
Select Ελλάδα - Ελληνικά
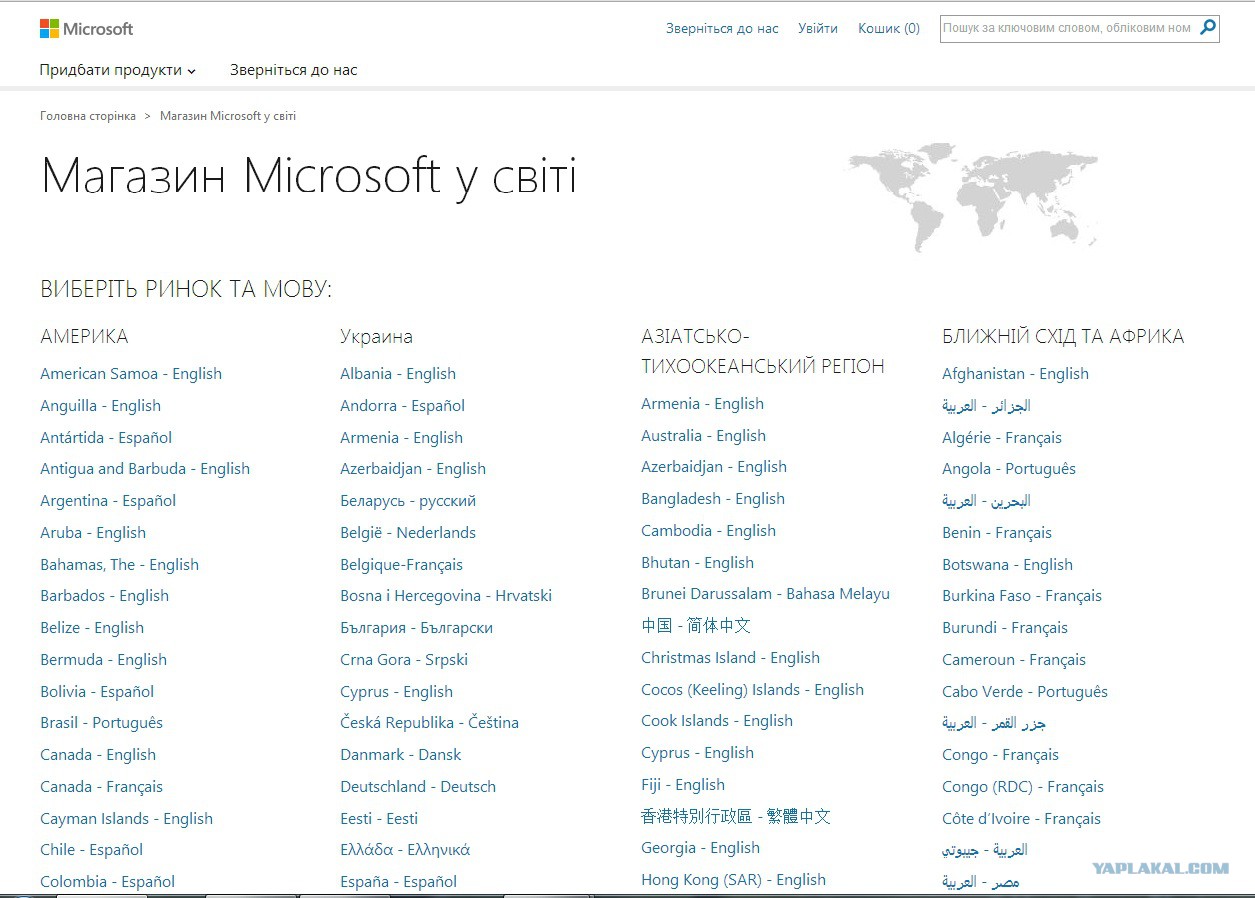click(x=405, y=850)
